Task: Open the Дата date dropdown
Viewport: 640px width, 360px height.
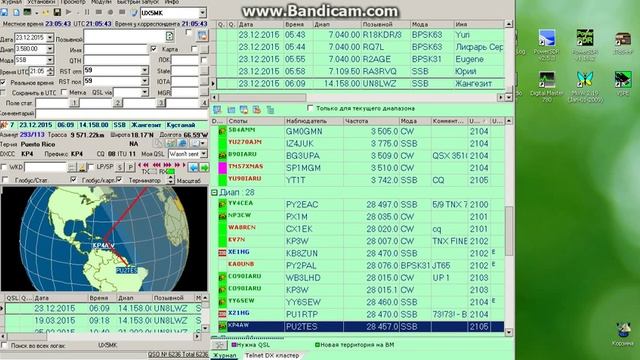Action: [x=50, y=38]
